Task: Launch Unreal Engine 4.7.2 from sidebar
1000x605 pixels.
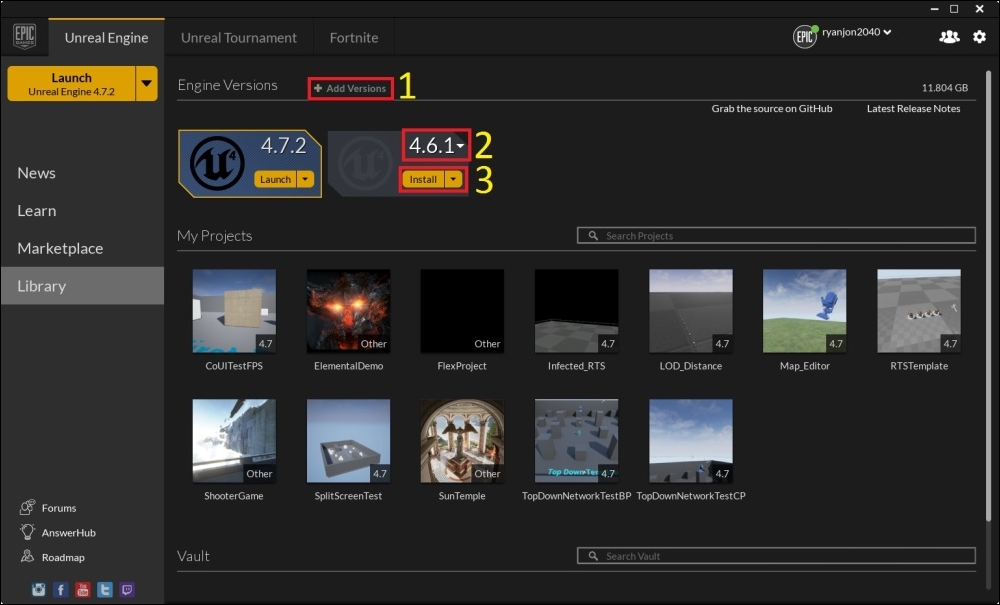Action: click(71, 84)
